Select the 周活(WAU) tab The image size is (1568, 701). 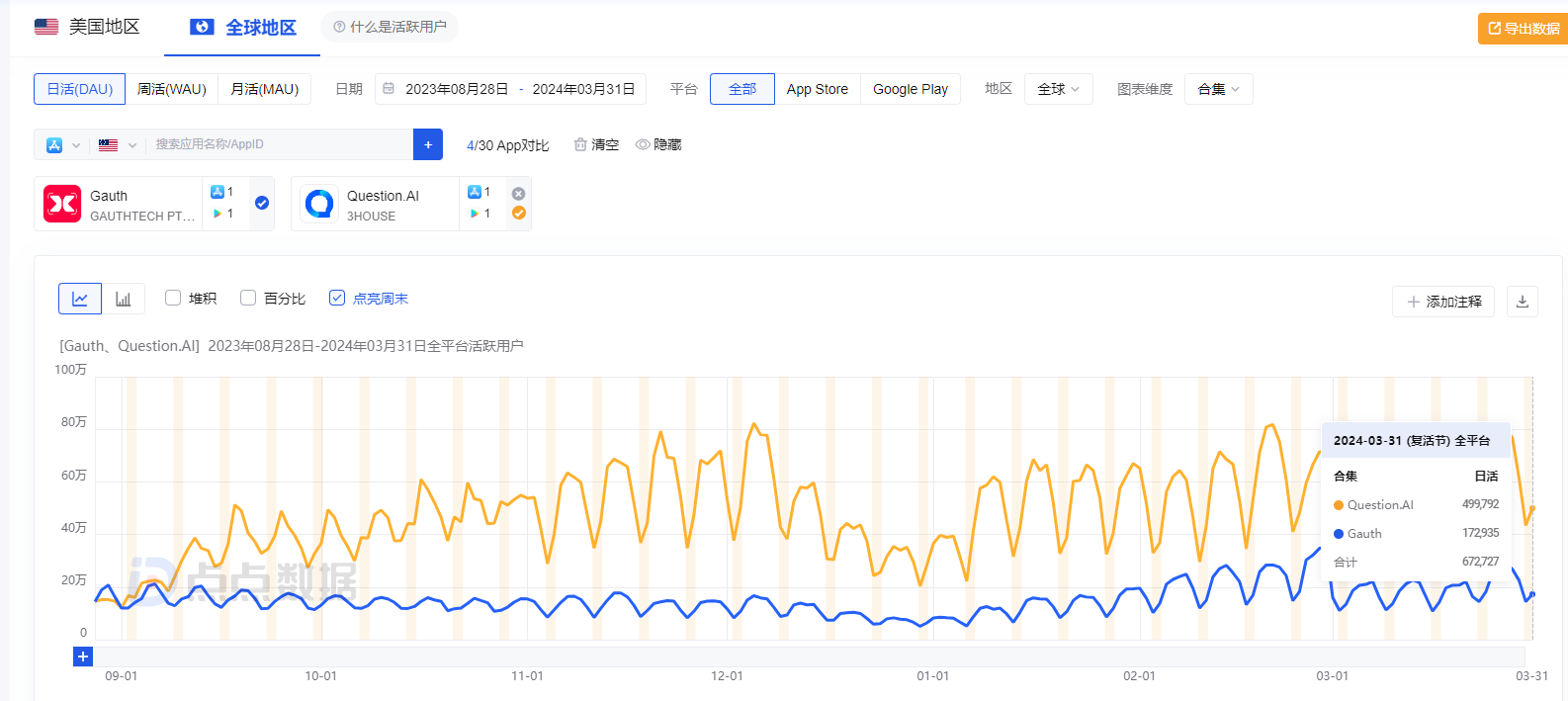pyautogui.click(x=172, y=89)
